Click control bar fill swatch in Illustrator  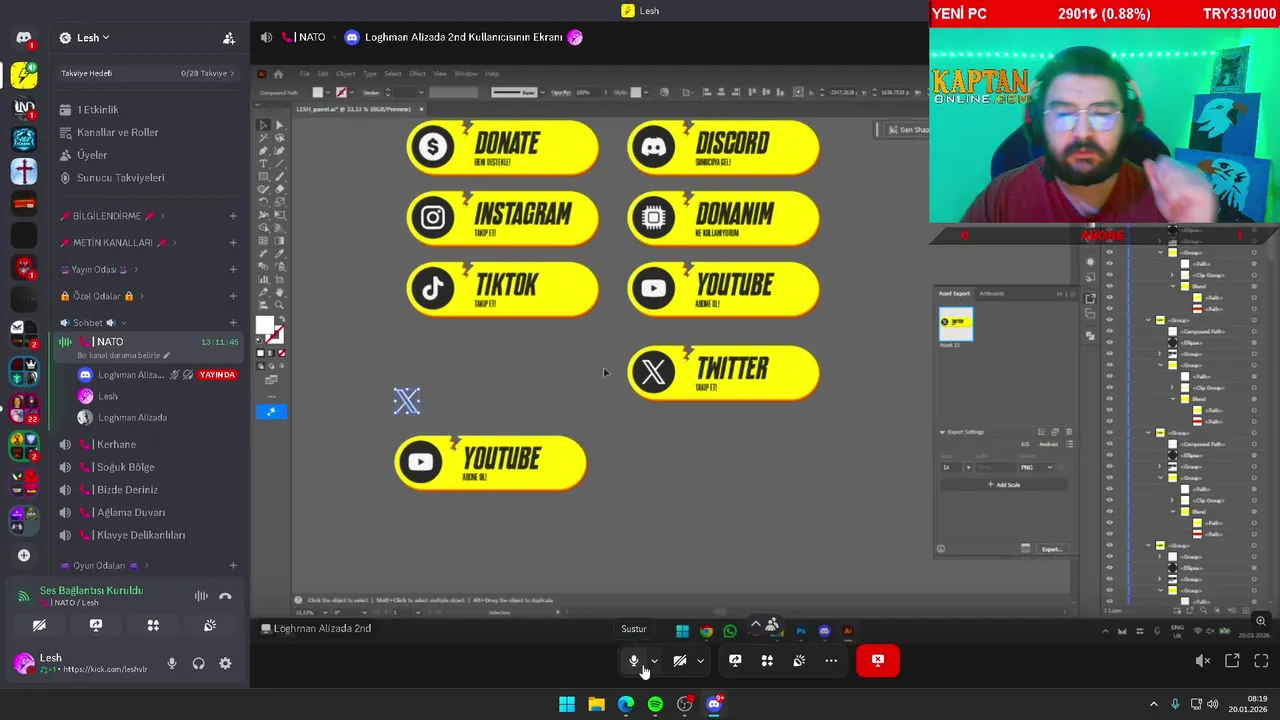pyautogui.click(x=318, y=92)
